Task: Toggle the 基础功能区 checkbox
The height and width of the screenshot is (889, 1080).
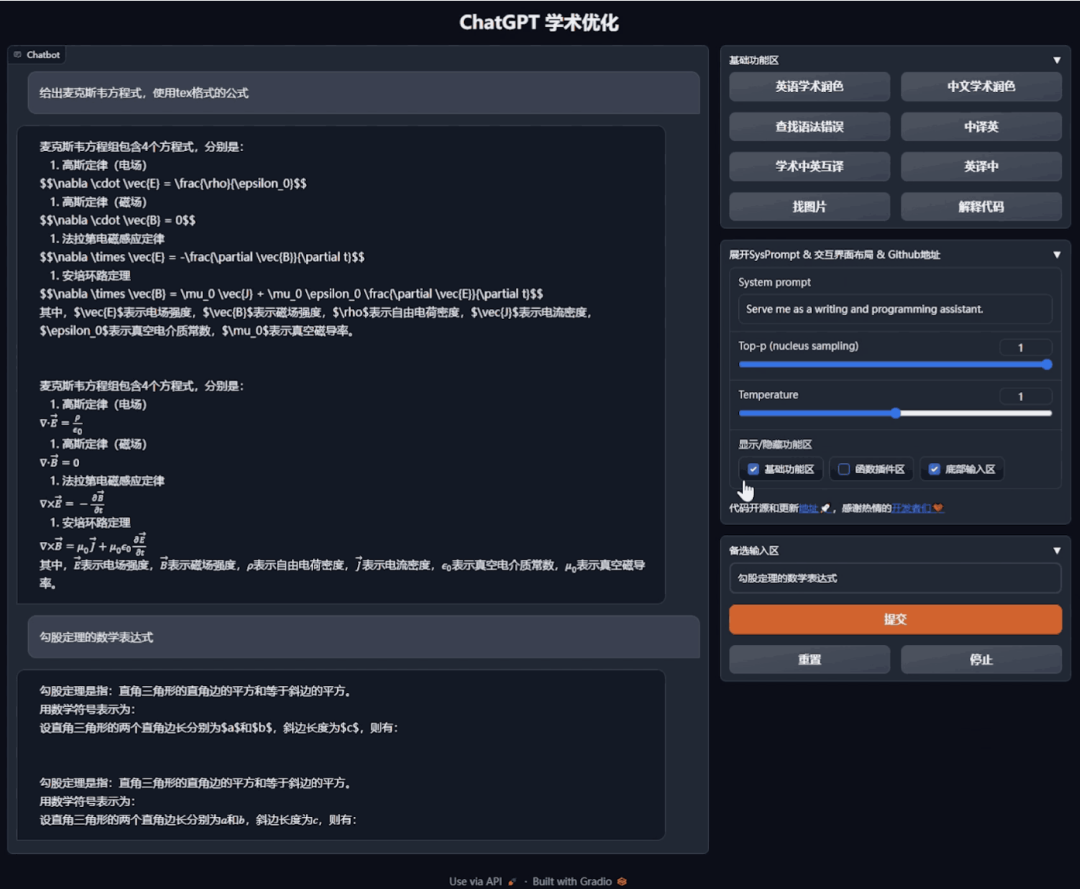Action: pyautogui.click(x=753, y=469)
